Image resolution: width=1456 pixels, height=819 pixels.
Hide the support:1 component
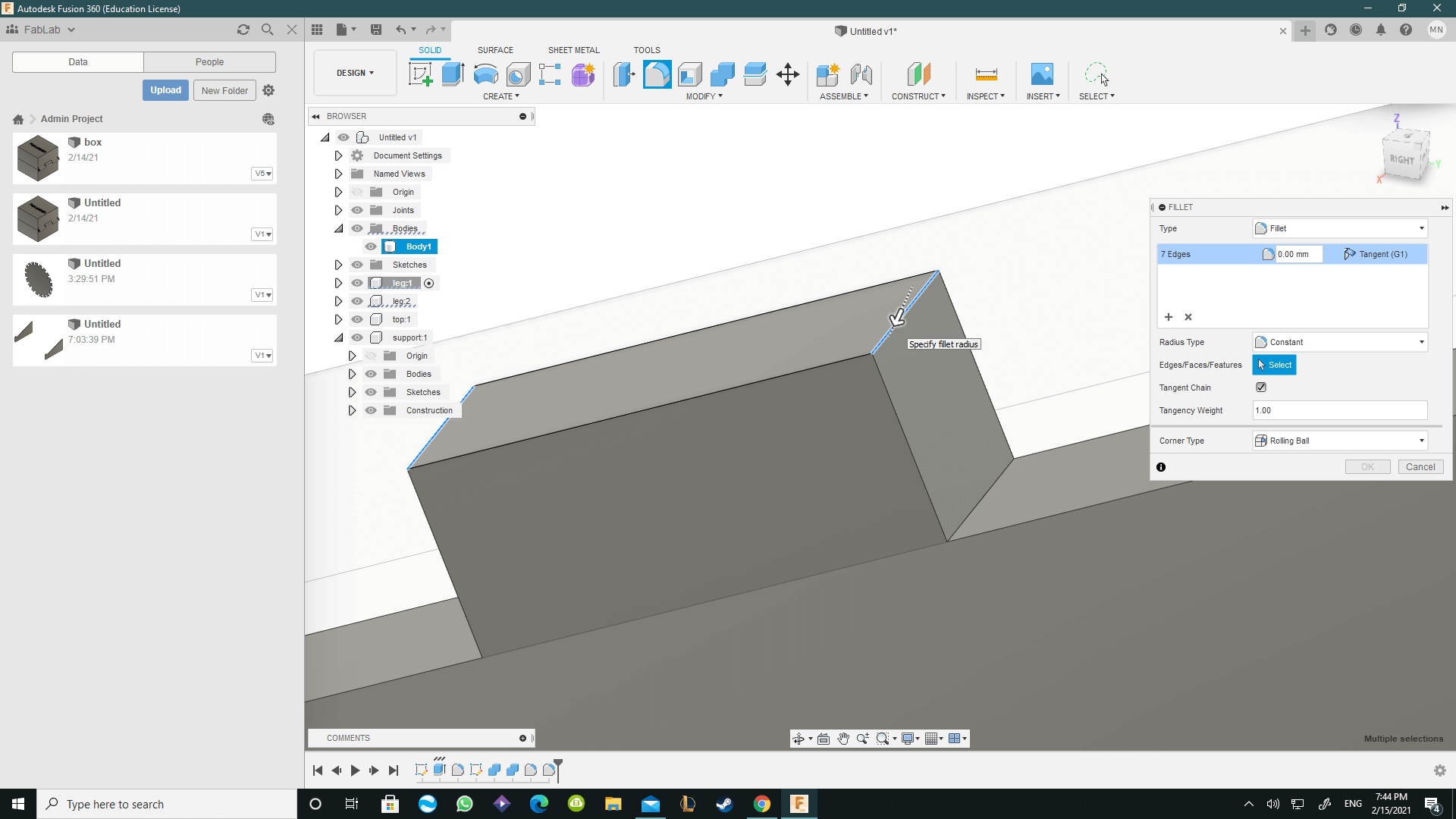coord(357,337)
